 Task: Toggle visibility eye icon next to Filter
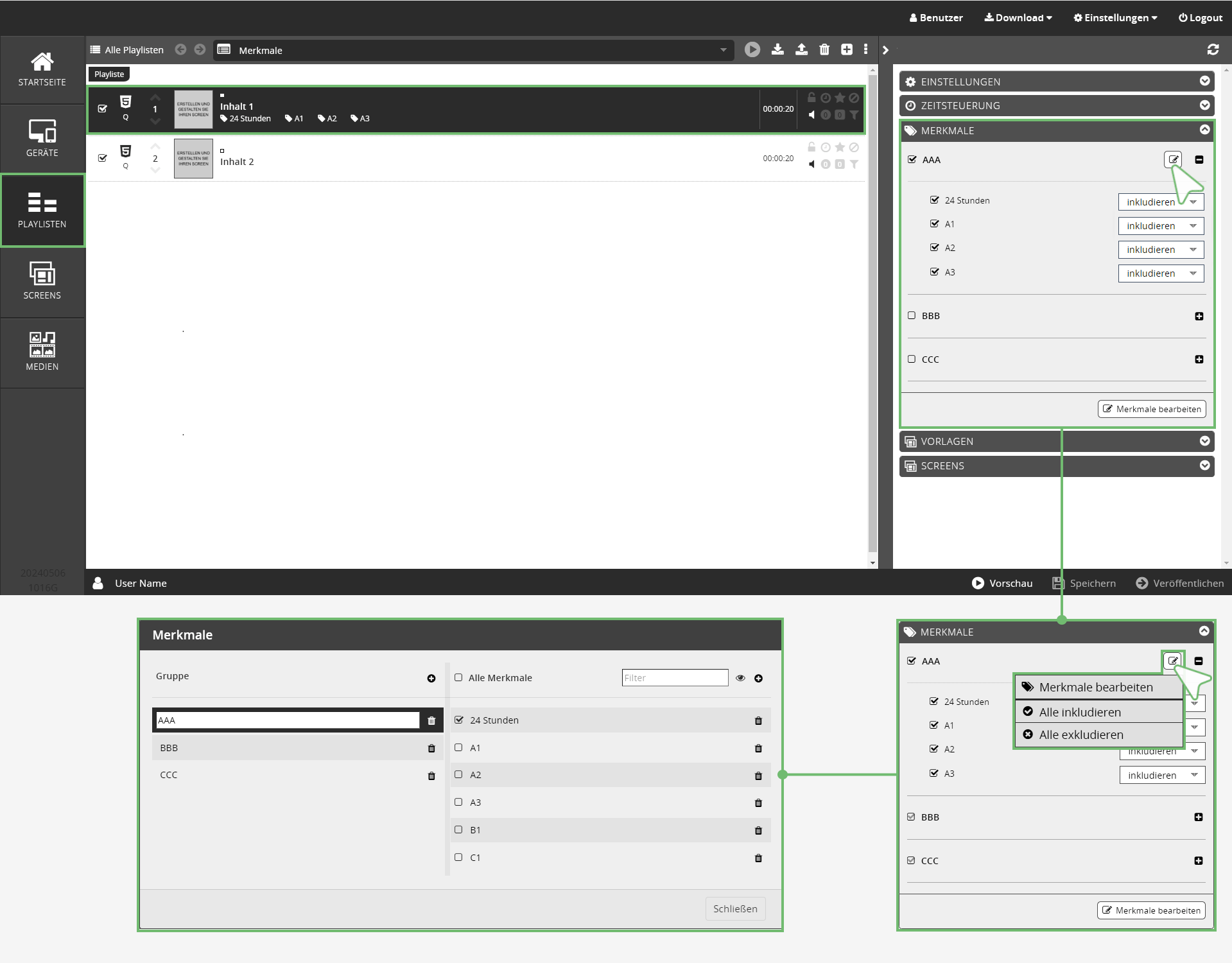(740, 678)
